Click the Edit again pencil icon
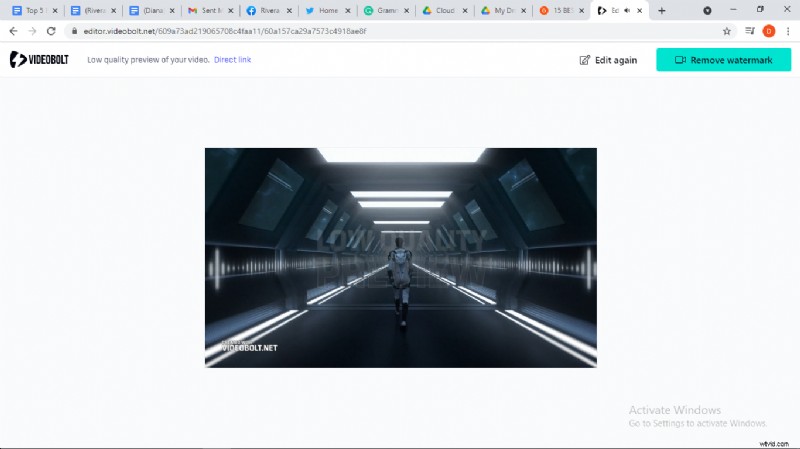 [x=585, y=60]
